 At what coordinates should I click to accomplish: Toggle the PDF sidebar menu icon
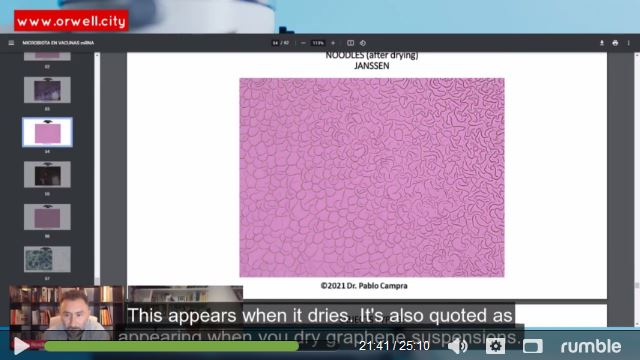[x=11, y=43]
